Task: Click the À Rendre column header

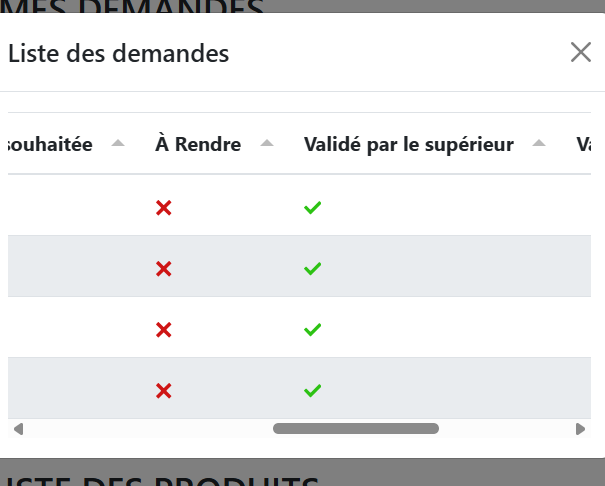Action: (198, 144)
